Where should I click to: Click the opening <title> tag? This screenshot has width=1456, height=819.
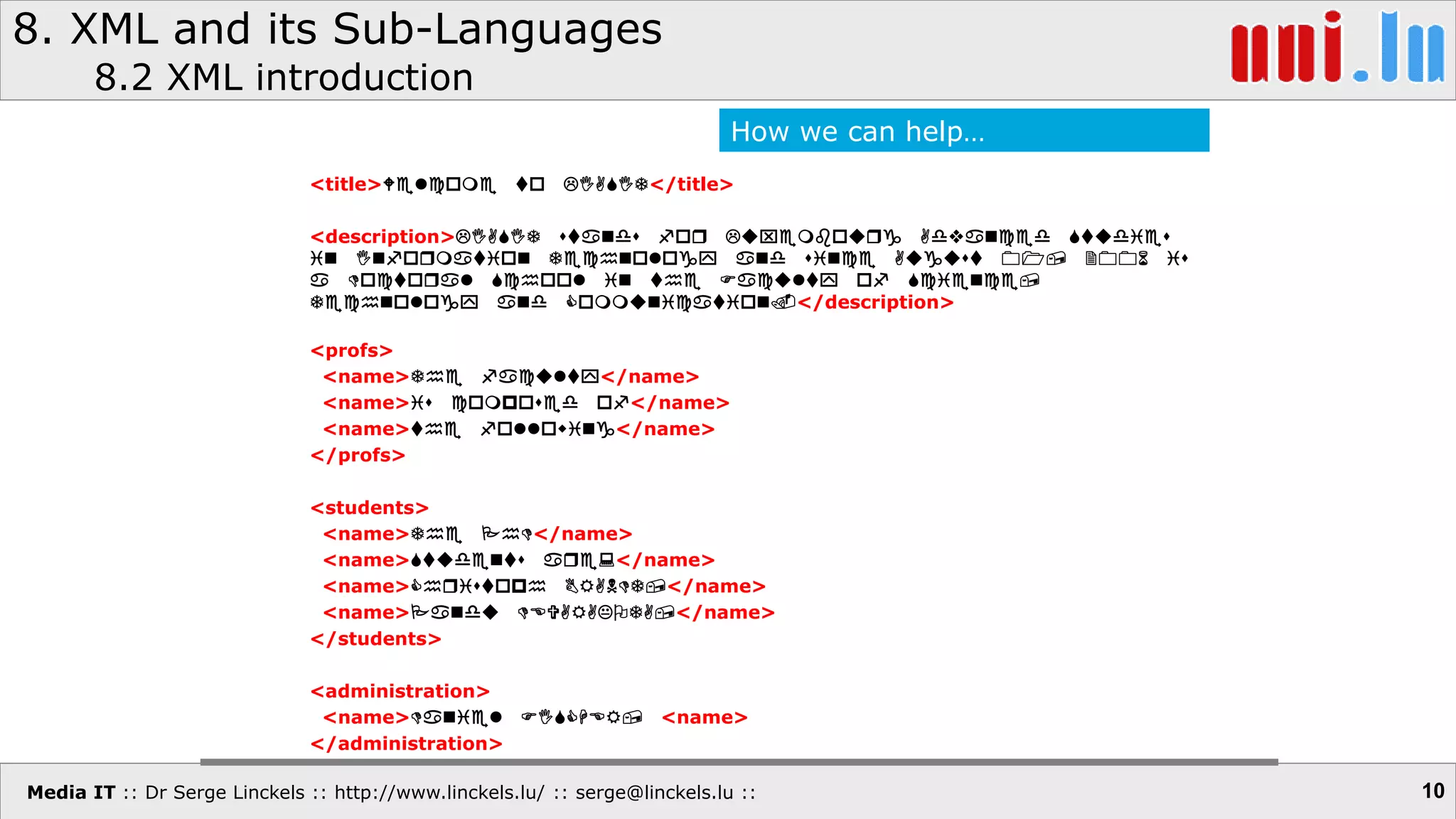(346, 185)
